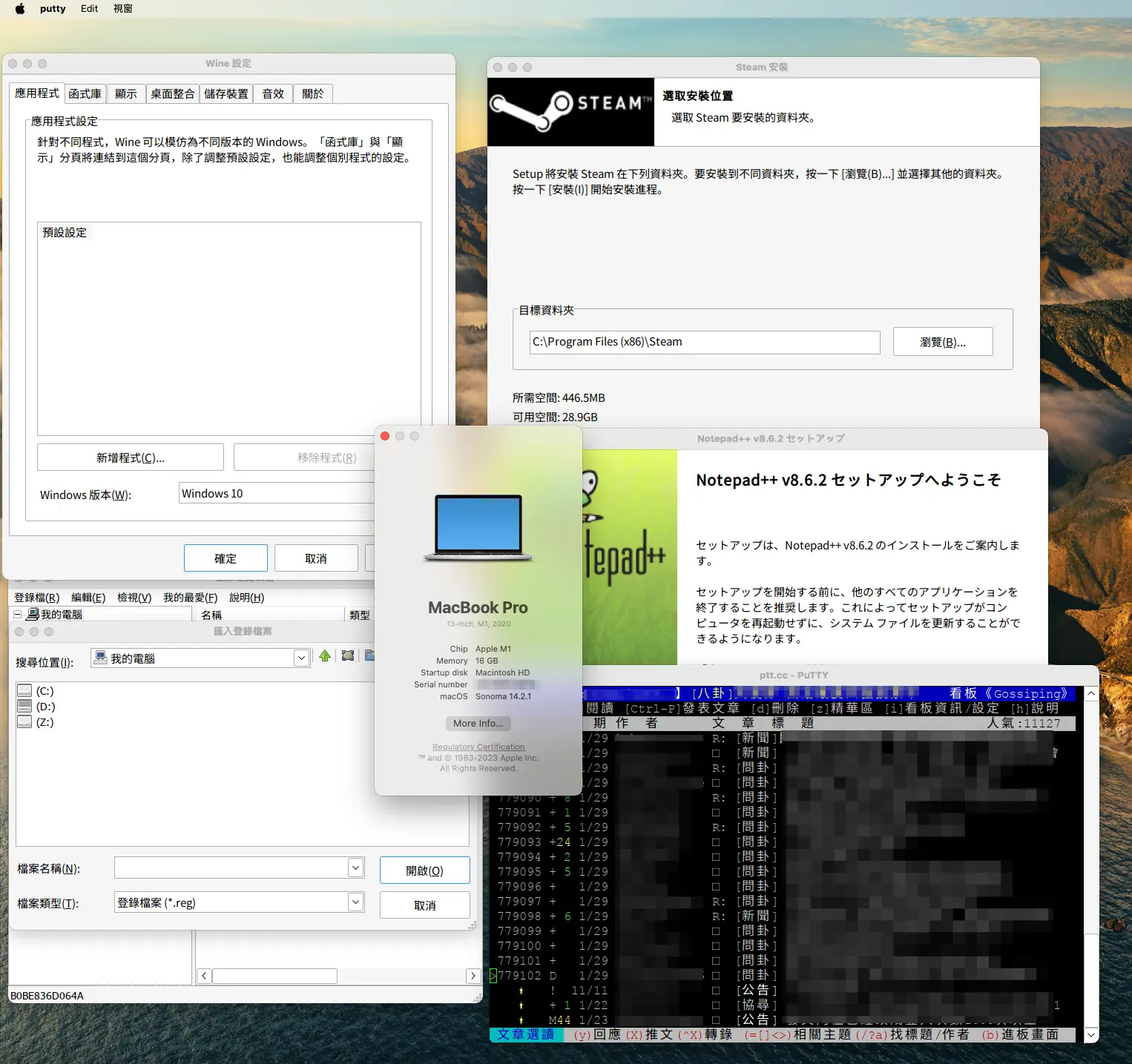The image size is (1132, 1064).
Task: Open the Windows 版本 dropdown
Action: (278, 493)
